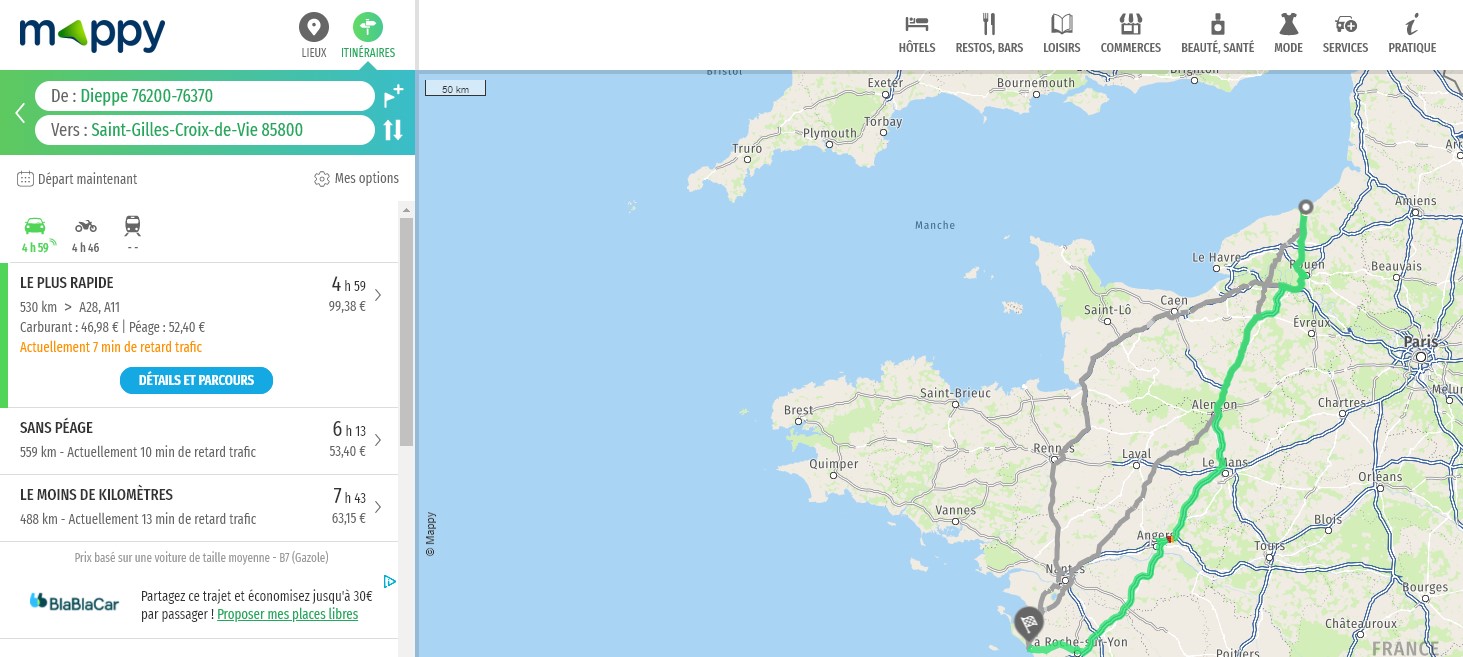Viewport: 1463px width, 657px height.
Task: Click the add waypoint flag icon
Action: (393, 96)
